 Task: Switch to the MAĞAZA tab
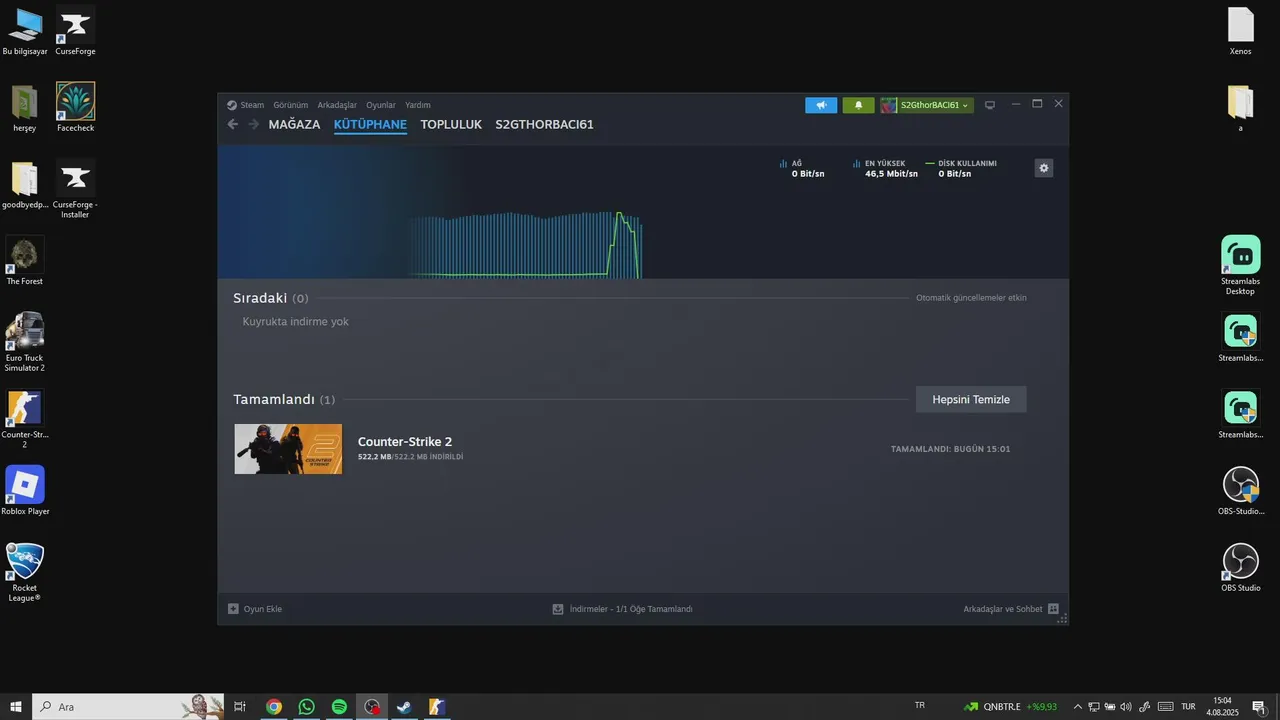[x=294, y=125]
